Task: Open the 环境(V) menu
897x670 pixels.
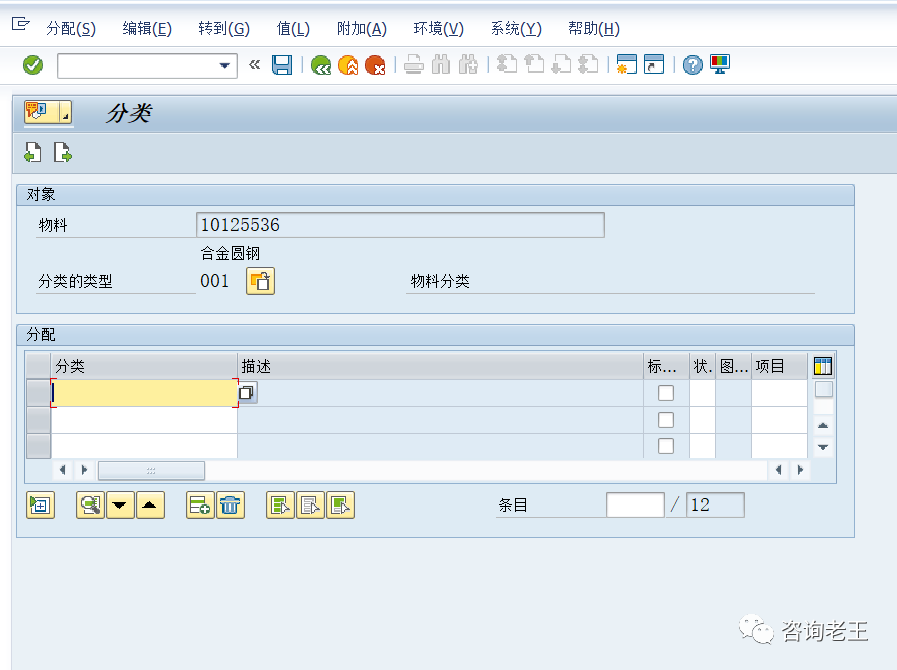Action: pos(438,29)
